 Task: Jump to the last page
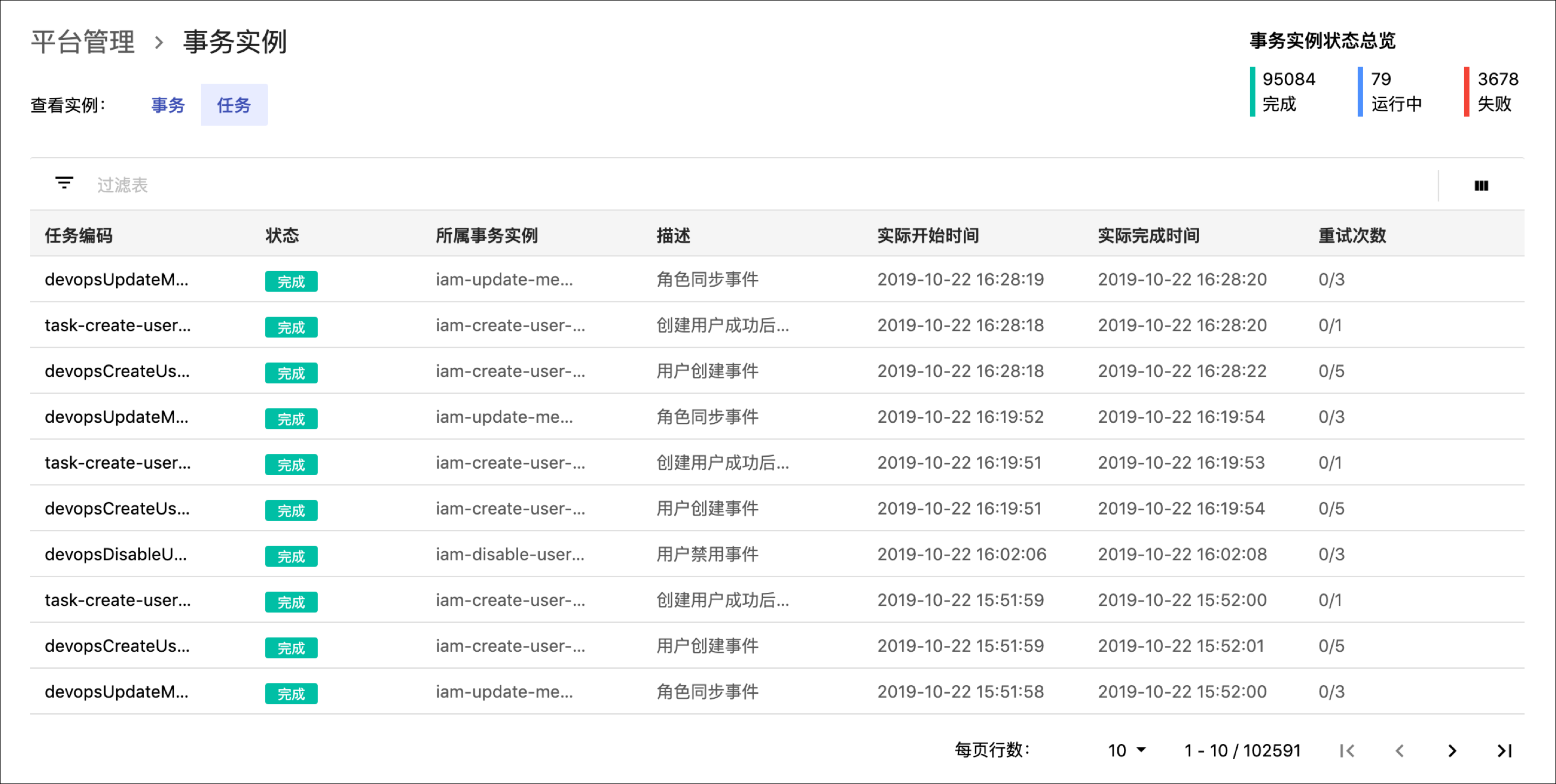coord(1505,750)
